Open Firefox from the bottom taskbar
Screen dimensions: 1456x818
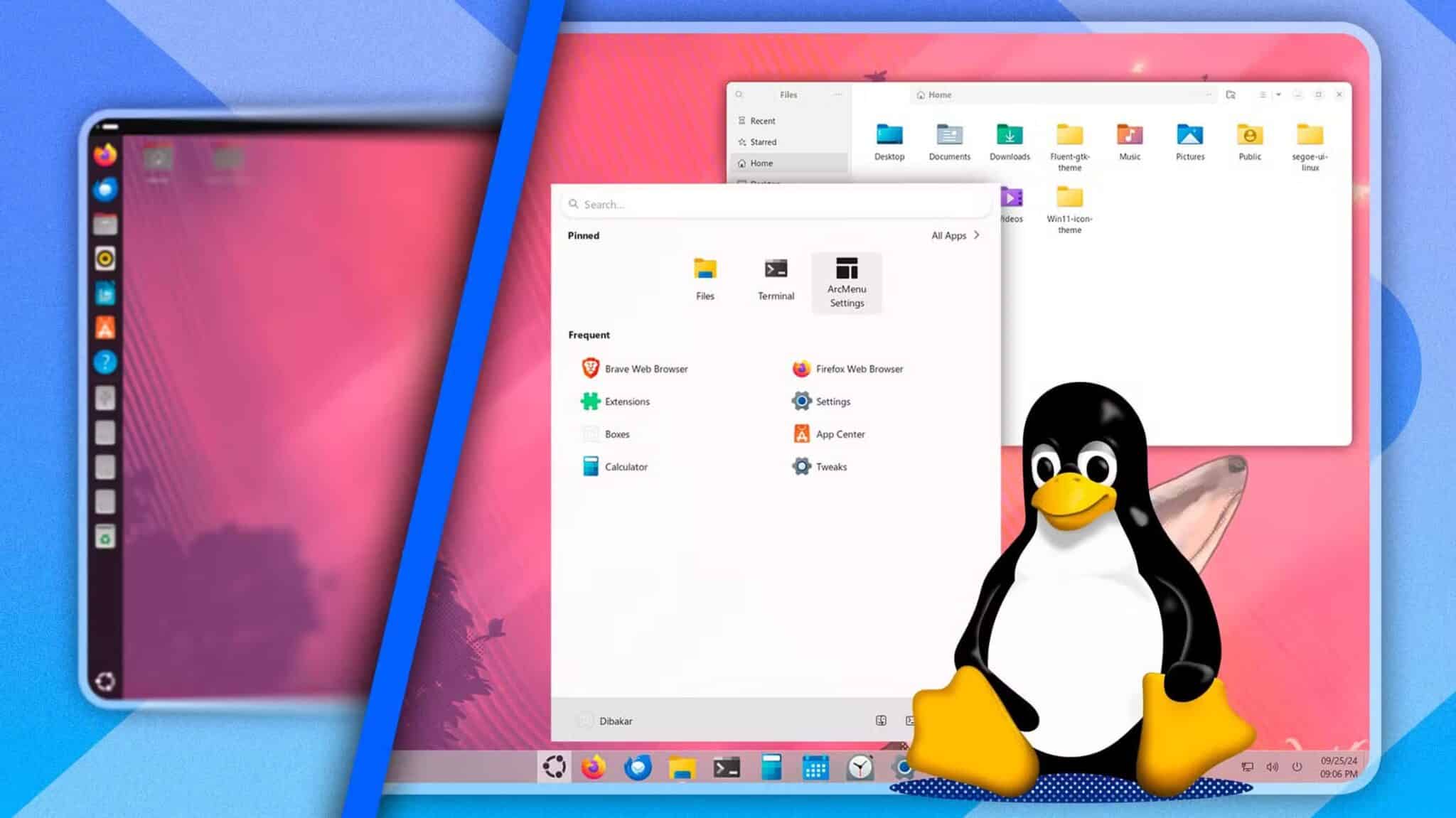click(x=594, y=768)
